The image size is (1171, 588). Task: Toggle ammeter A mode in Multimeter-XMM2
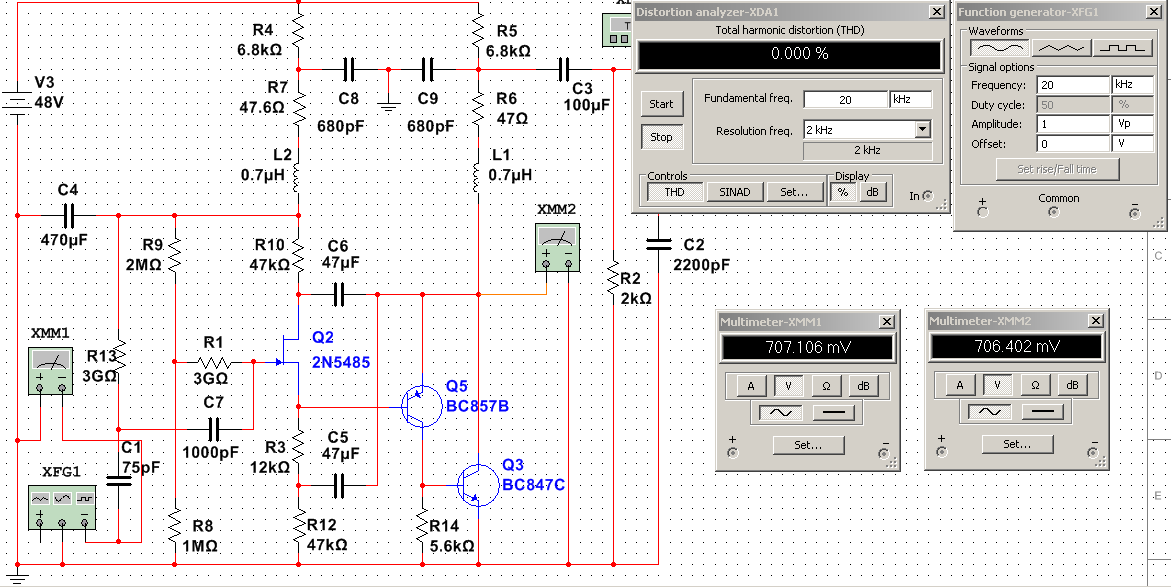pyautogui.click(x=960, y=386)
